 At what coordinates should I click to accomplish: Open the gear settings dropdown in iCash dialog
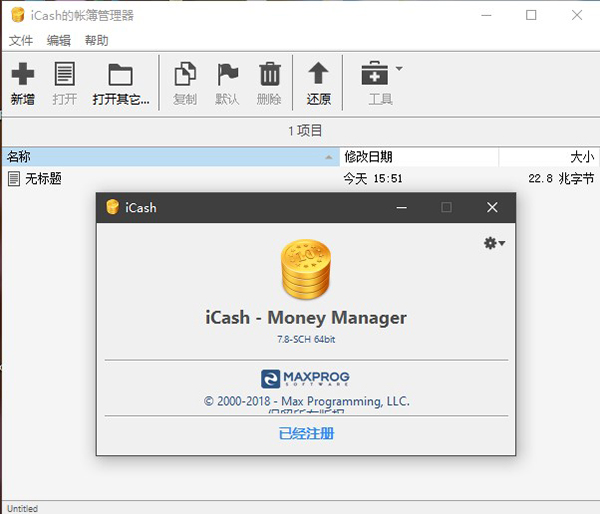tap(494, 243)
